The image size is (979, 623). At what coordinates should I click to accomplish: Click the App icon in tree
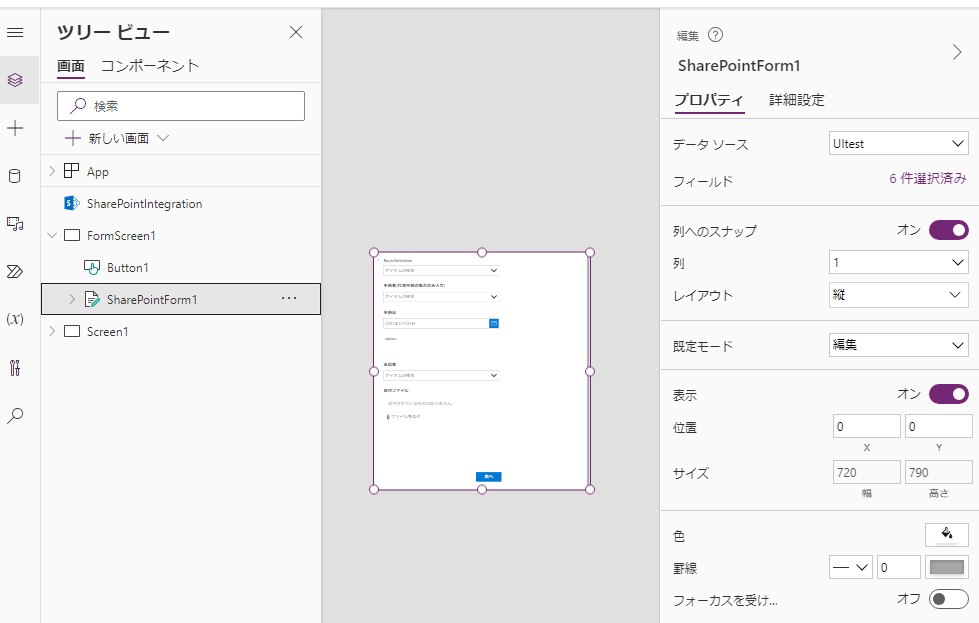click(72, 171)
